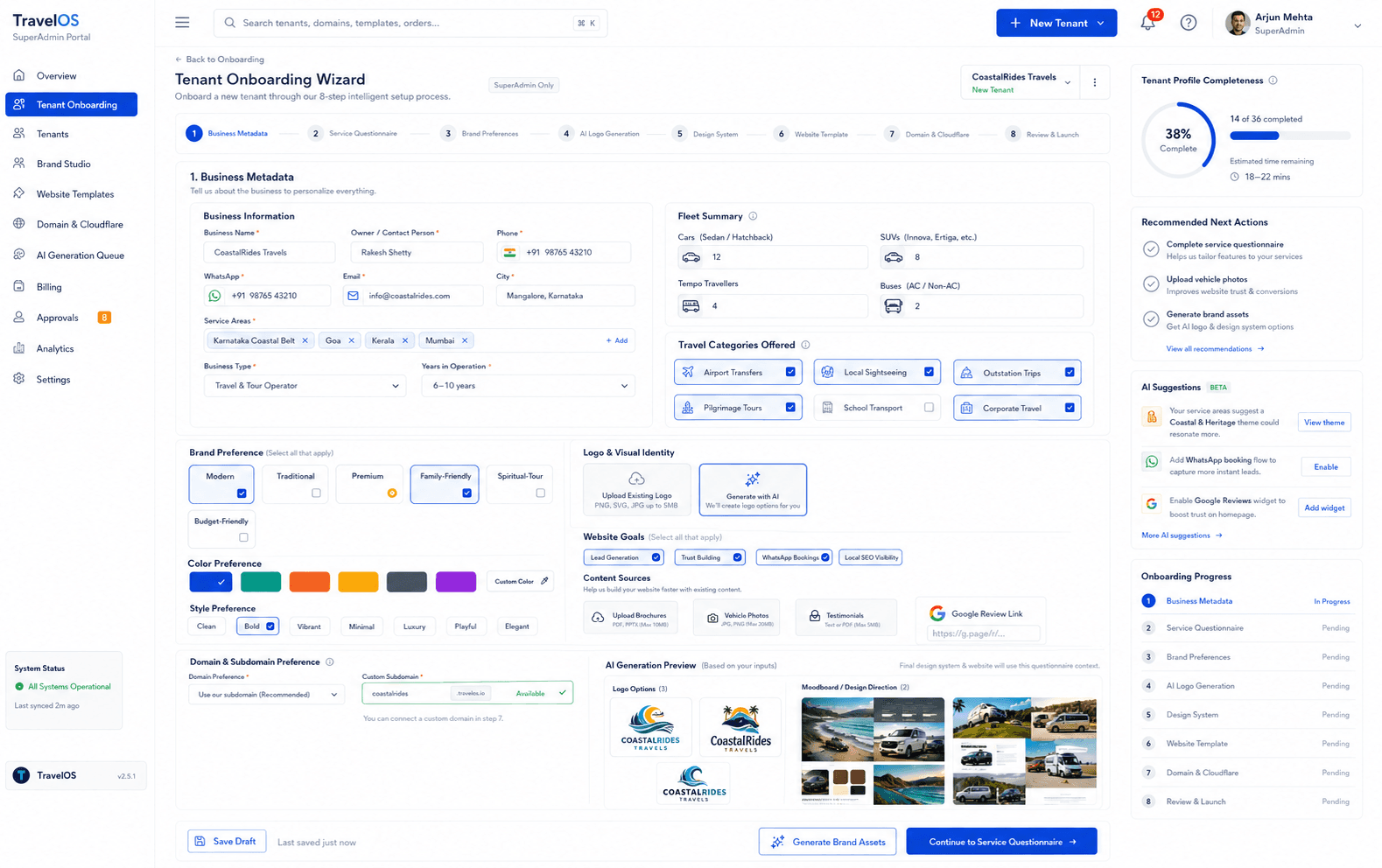Click the Billing sidebar icon

pyautogui.click(x=19, y=286)
